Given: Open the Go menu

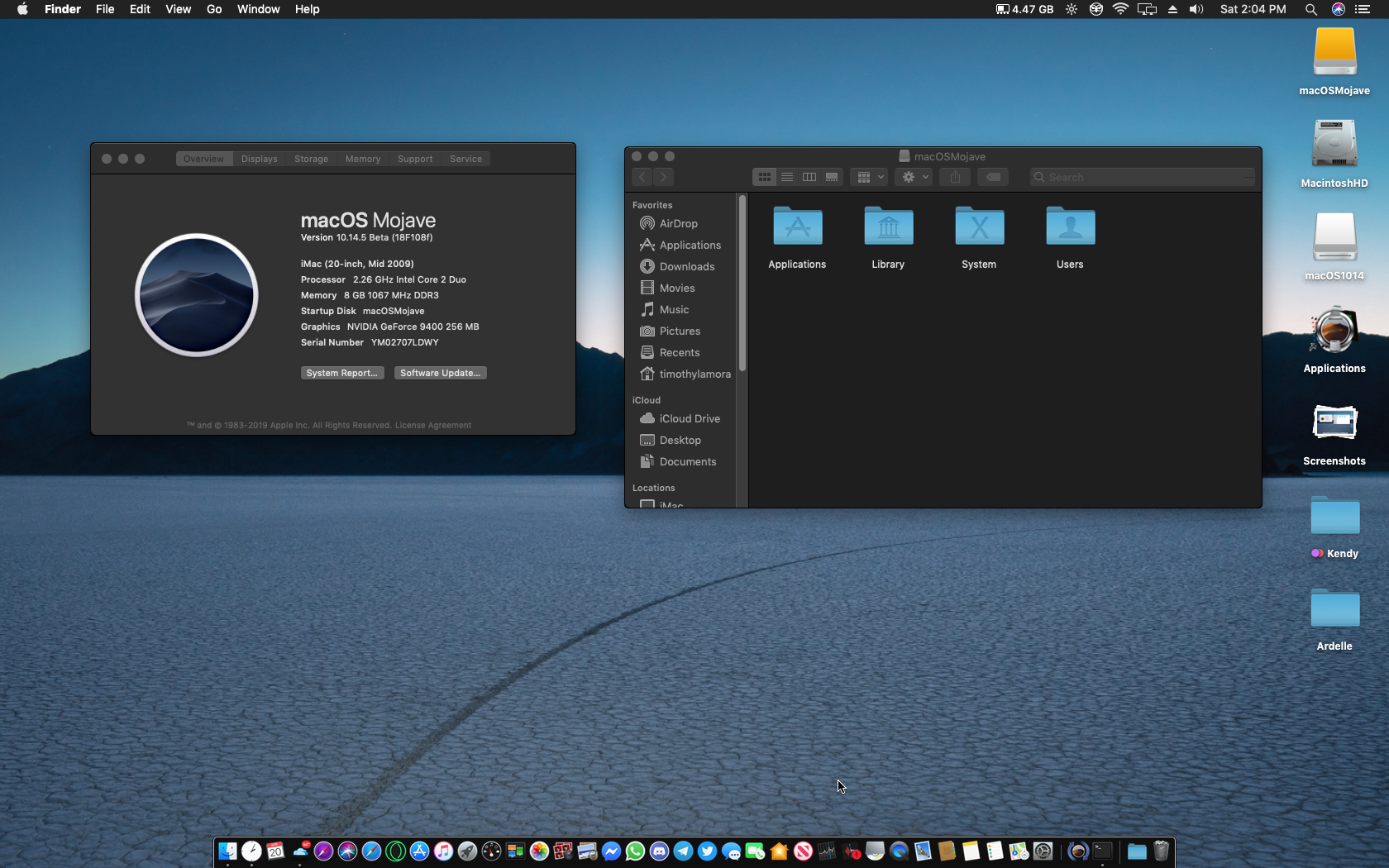Looking at the screenshot, I should [x=214, y=9].
